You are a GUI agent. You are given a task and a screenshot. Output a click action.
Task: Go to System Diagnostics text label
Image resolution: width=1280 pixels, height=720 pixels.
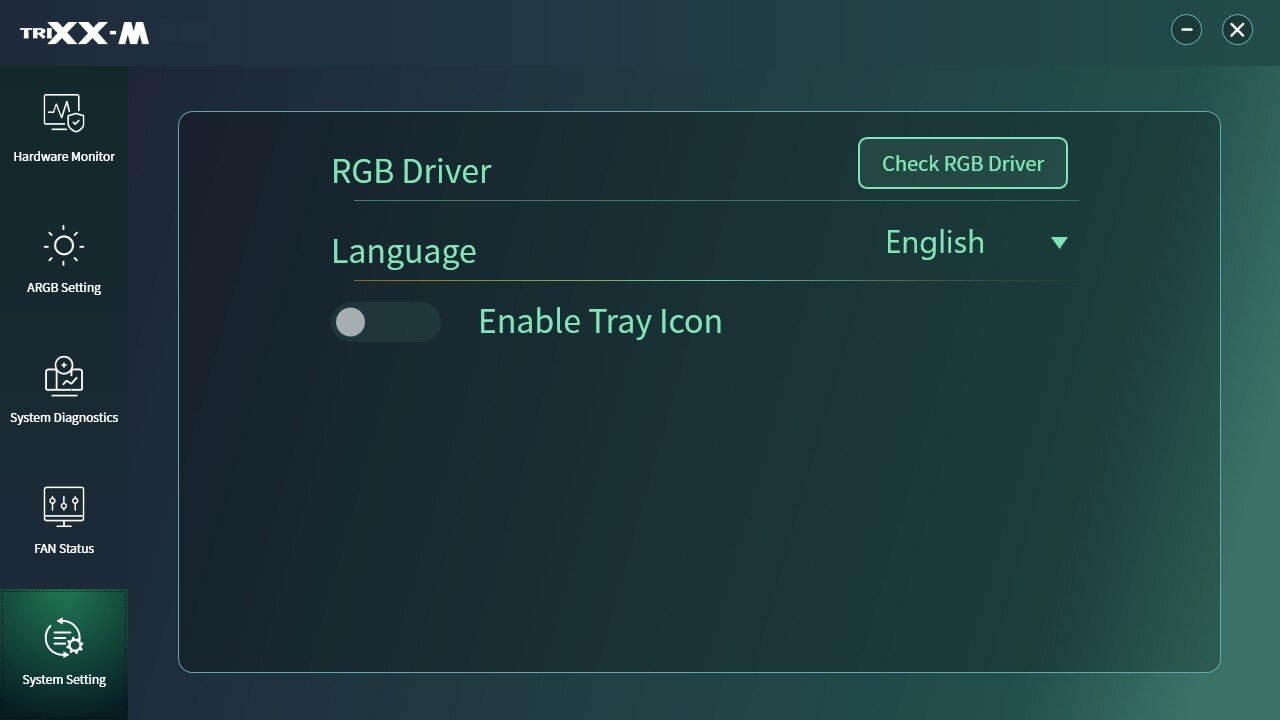point(64,418)
